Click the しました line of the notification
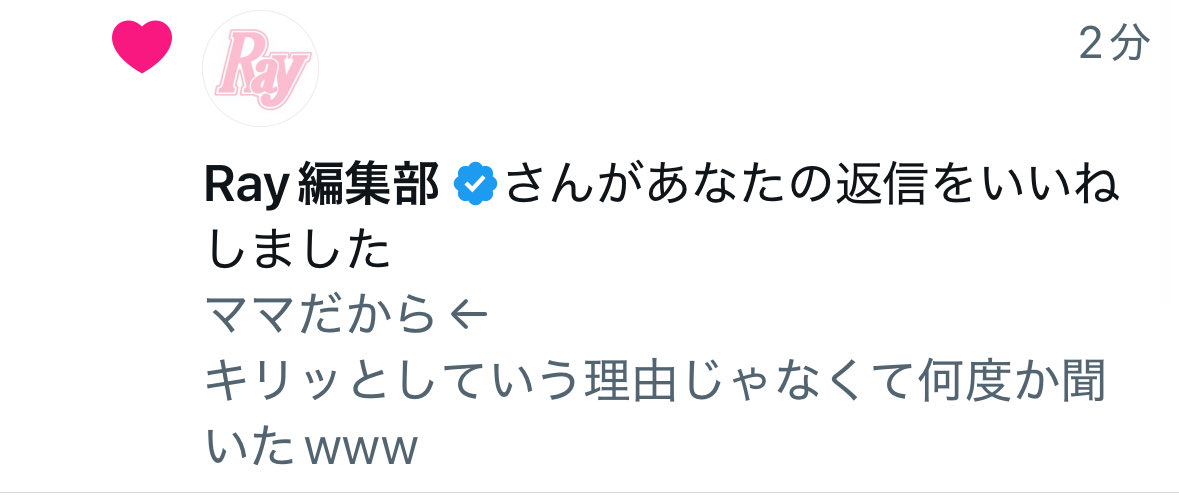Image resolution: width=1179 pixels, height=499 pixels. pos(298,250)
